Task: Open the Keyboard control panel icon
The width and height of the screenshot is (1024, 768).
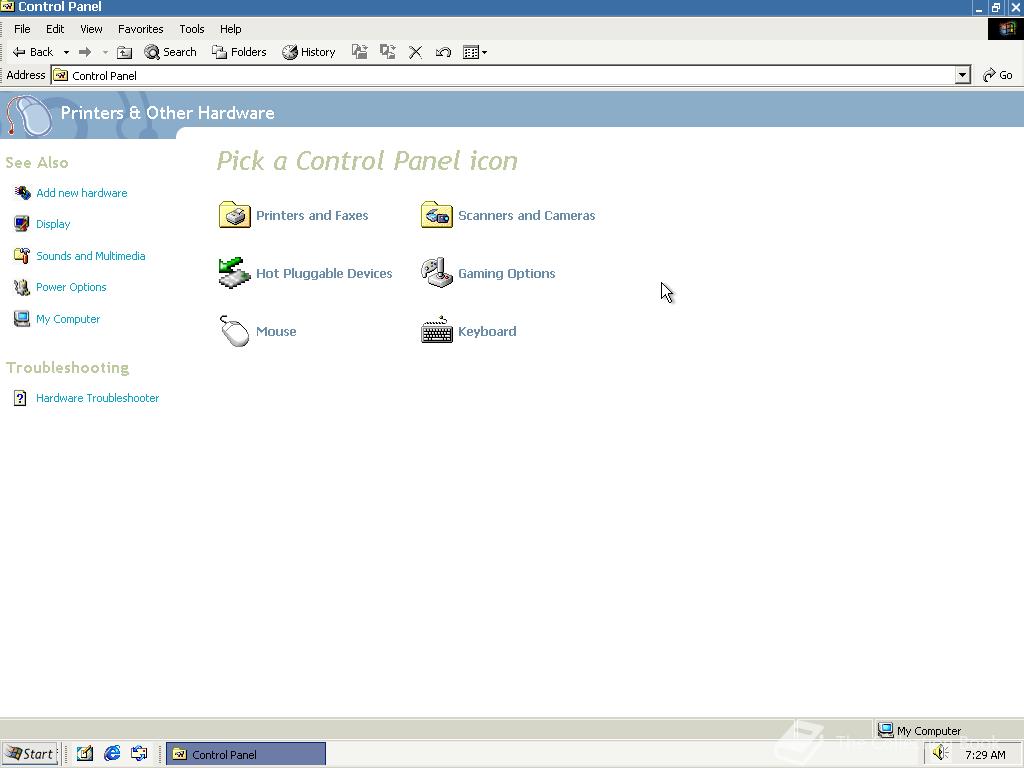Action: tap(437, 331)
